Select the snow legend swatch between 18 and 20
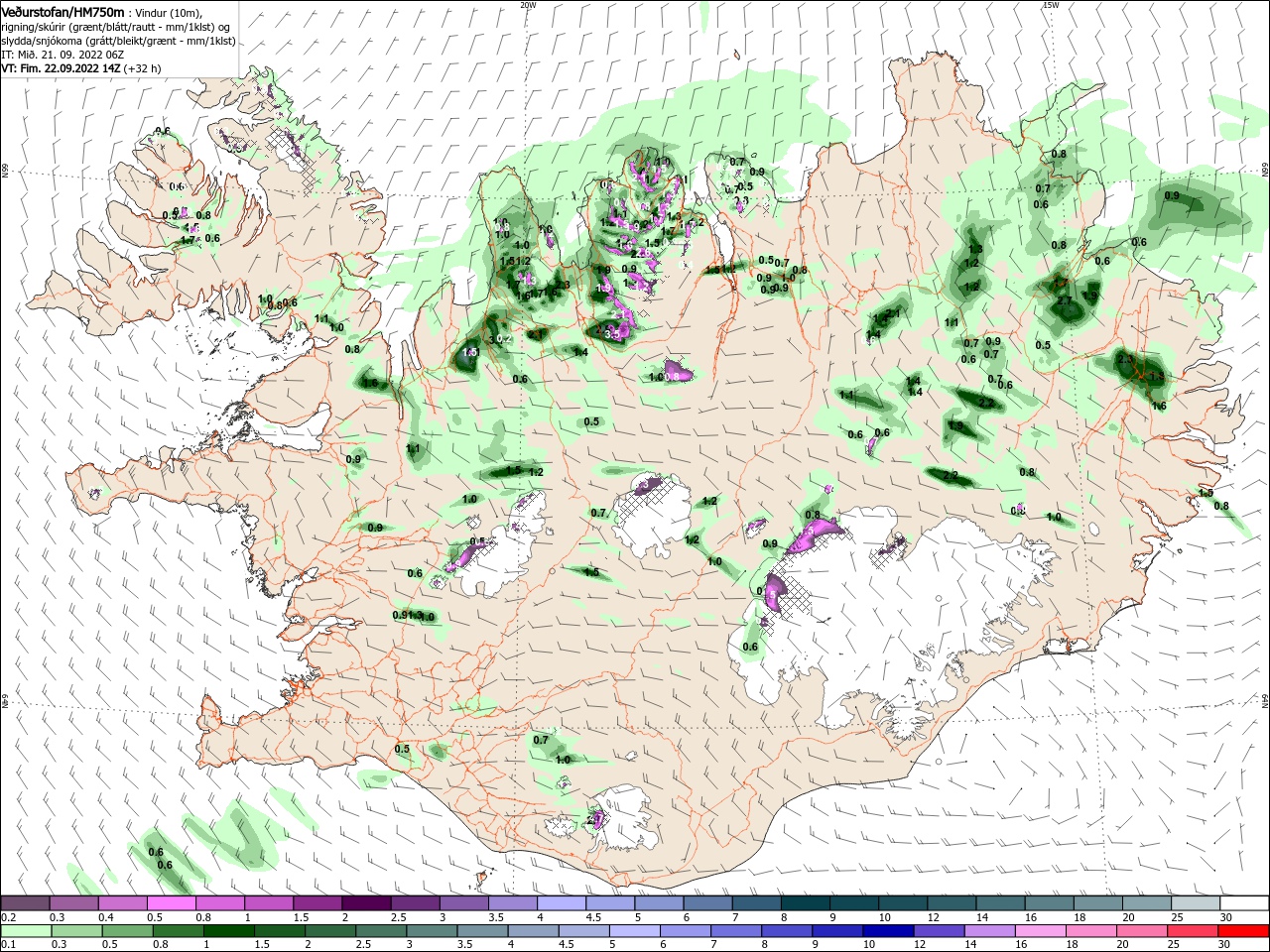This screenshot has width=1270, height=952. point(1099,902)
